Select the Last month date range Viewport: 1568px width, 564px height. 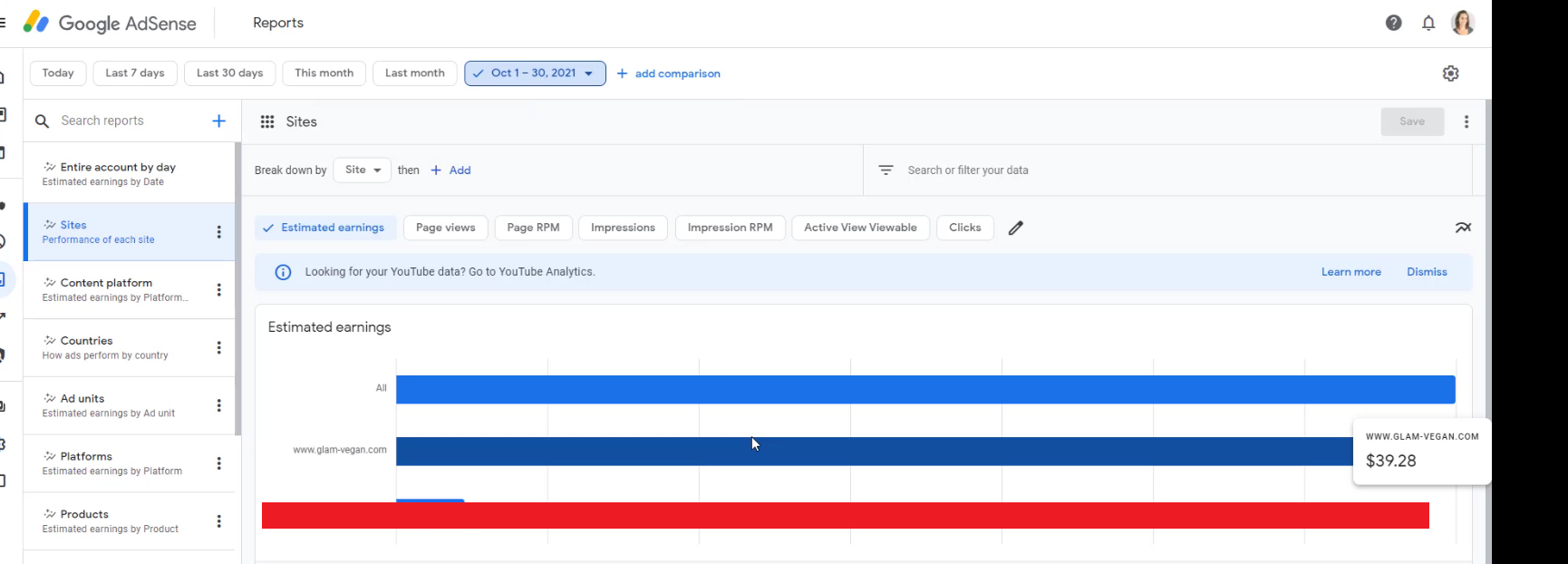[414, 73]
